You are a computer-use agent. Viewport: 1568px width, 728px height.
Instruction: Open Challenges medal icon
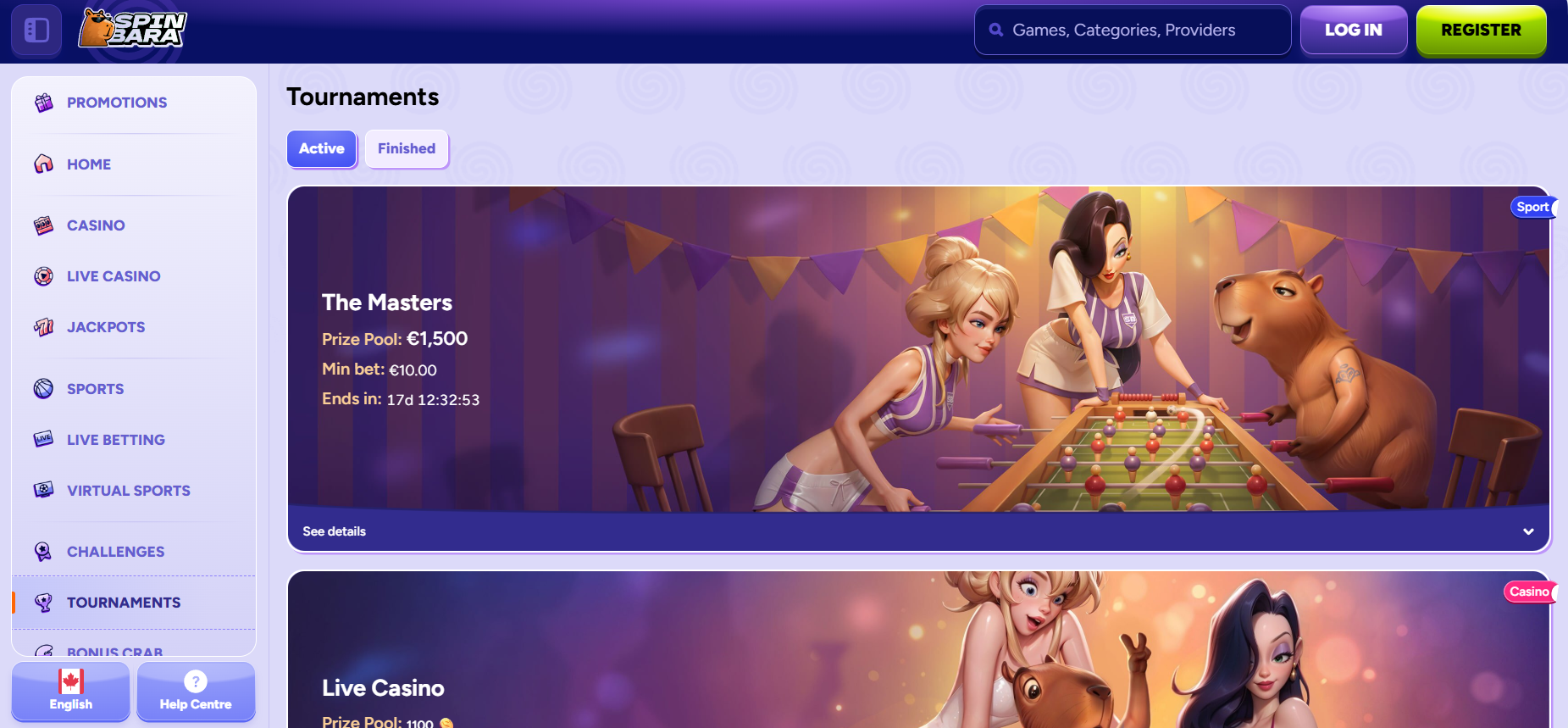click(x=44, y=552)
